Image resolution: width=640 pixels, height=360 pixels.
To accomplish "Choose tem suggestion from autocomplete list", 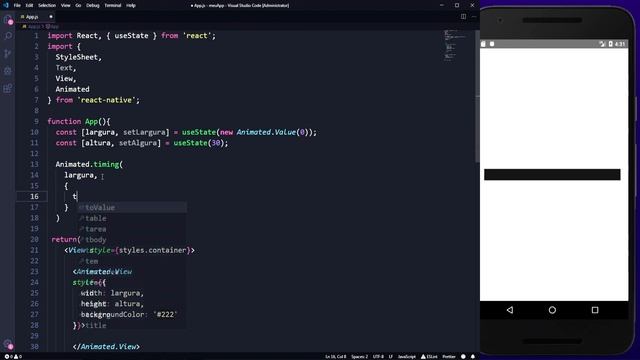I will pos(132,261).
